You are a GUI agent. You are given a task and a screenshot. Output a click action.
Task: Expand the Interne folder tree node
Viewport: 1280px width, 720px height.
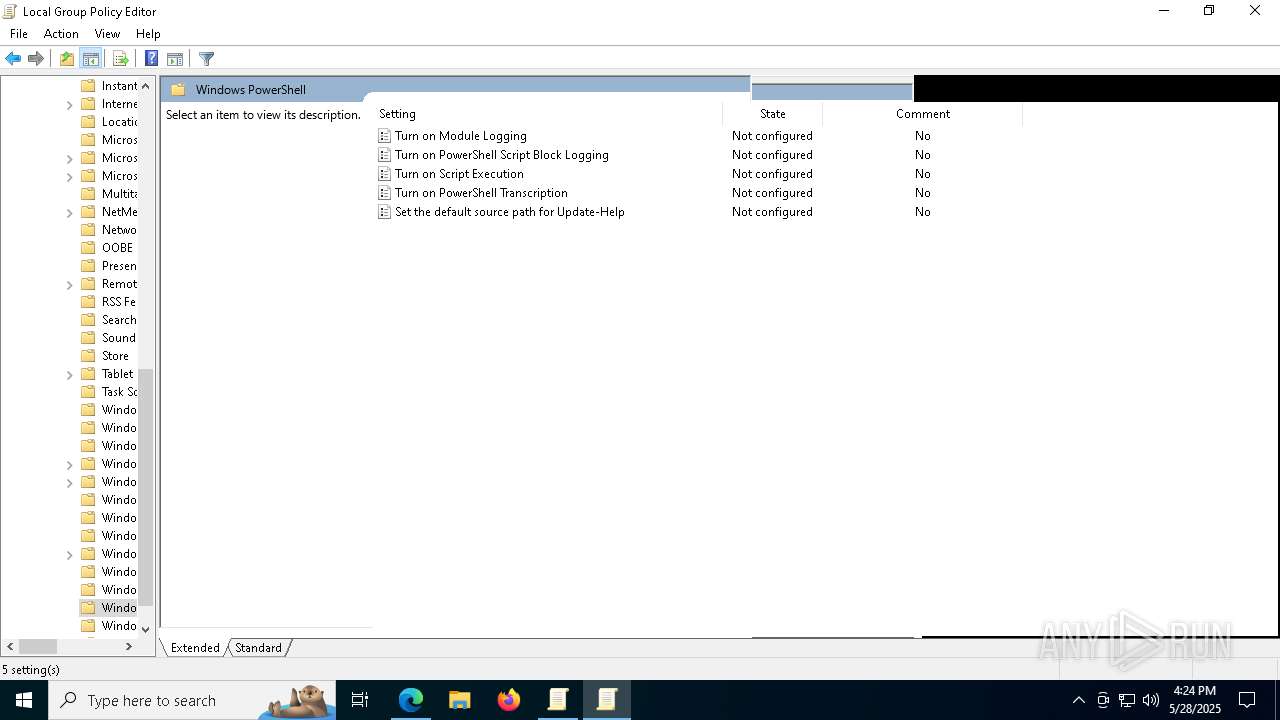tap(69, 104)
